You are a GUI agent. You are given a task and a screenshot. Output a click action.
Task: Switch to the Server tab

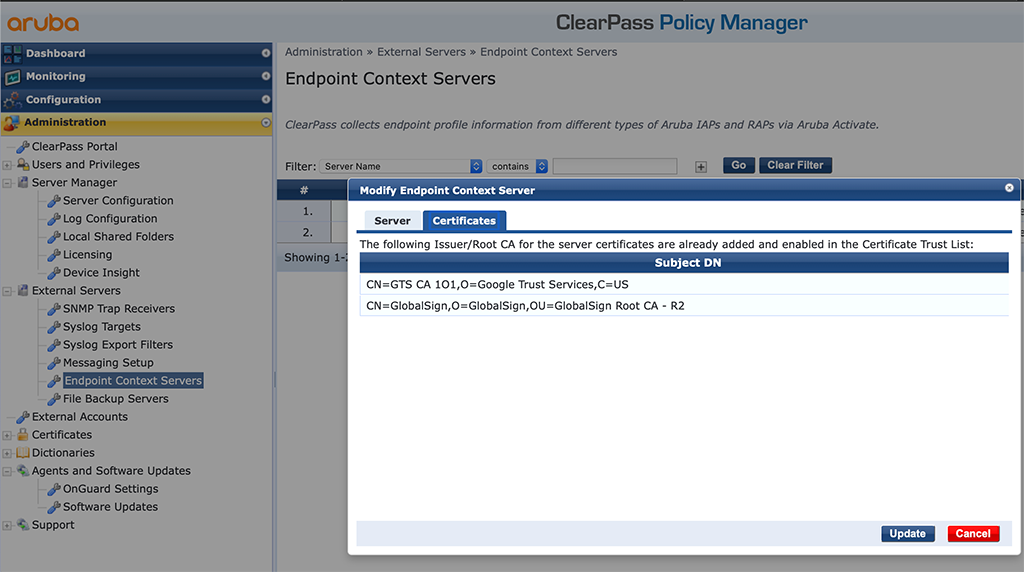coord(392,221)
